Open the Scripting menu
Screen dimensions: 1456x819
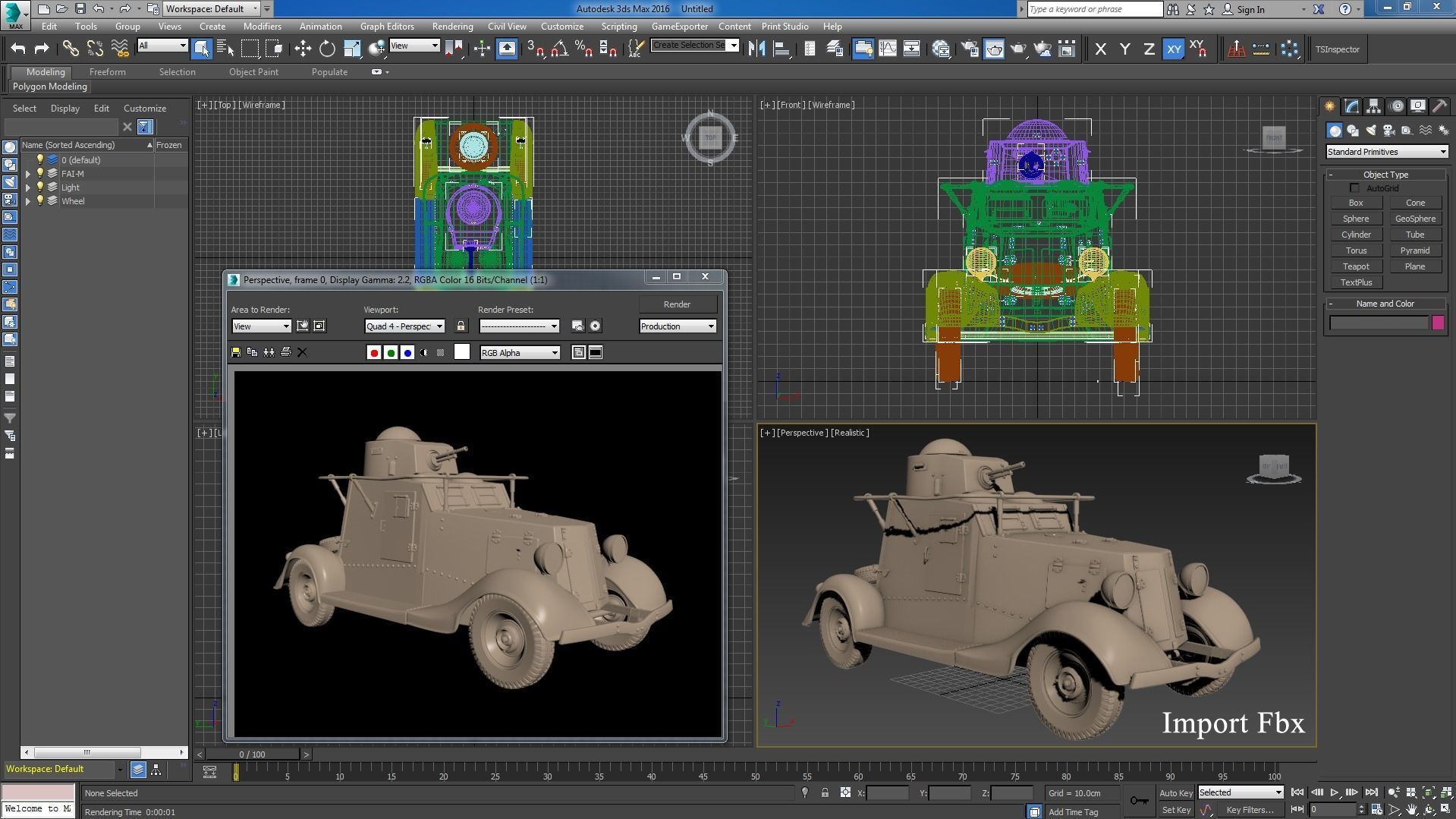click(x=618, y=27)
